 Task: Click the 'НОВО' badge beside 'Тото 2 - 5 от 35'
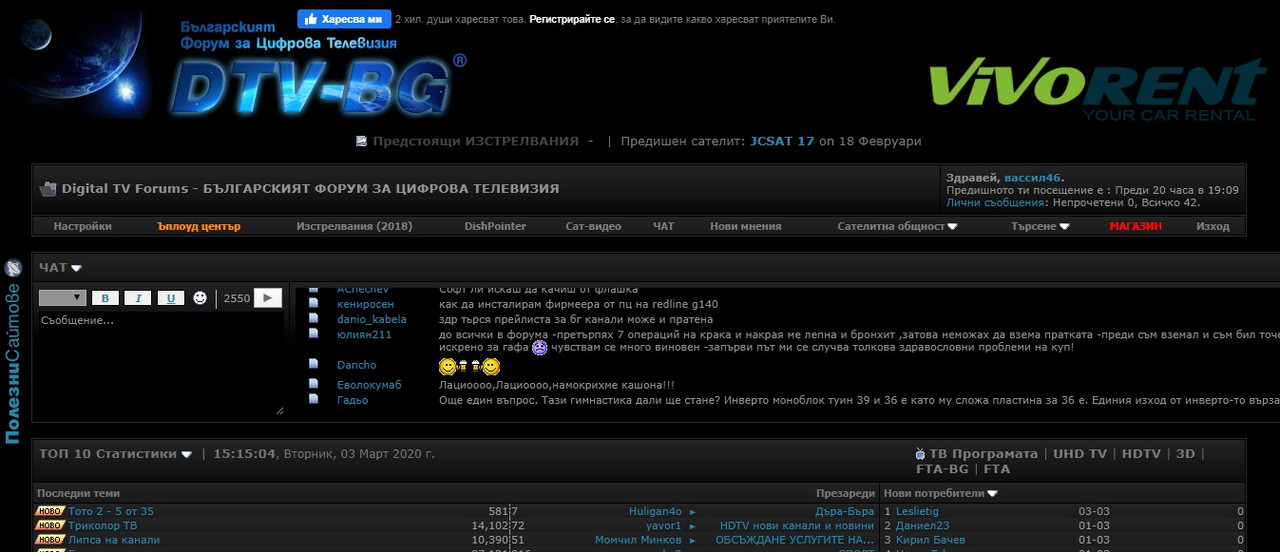[50, 511]
